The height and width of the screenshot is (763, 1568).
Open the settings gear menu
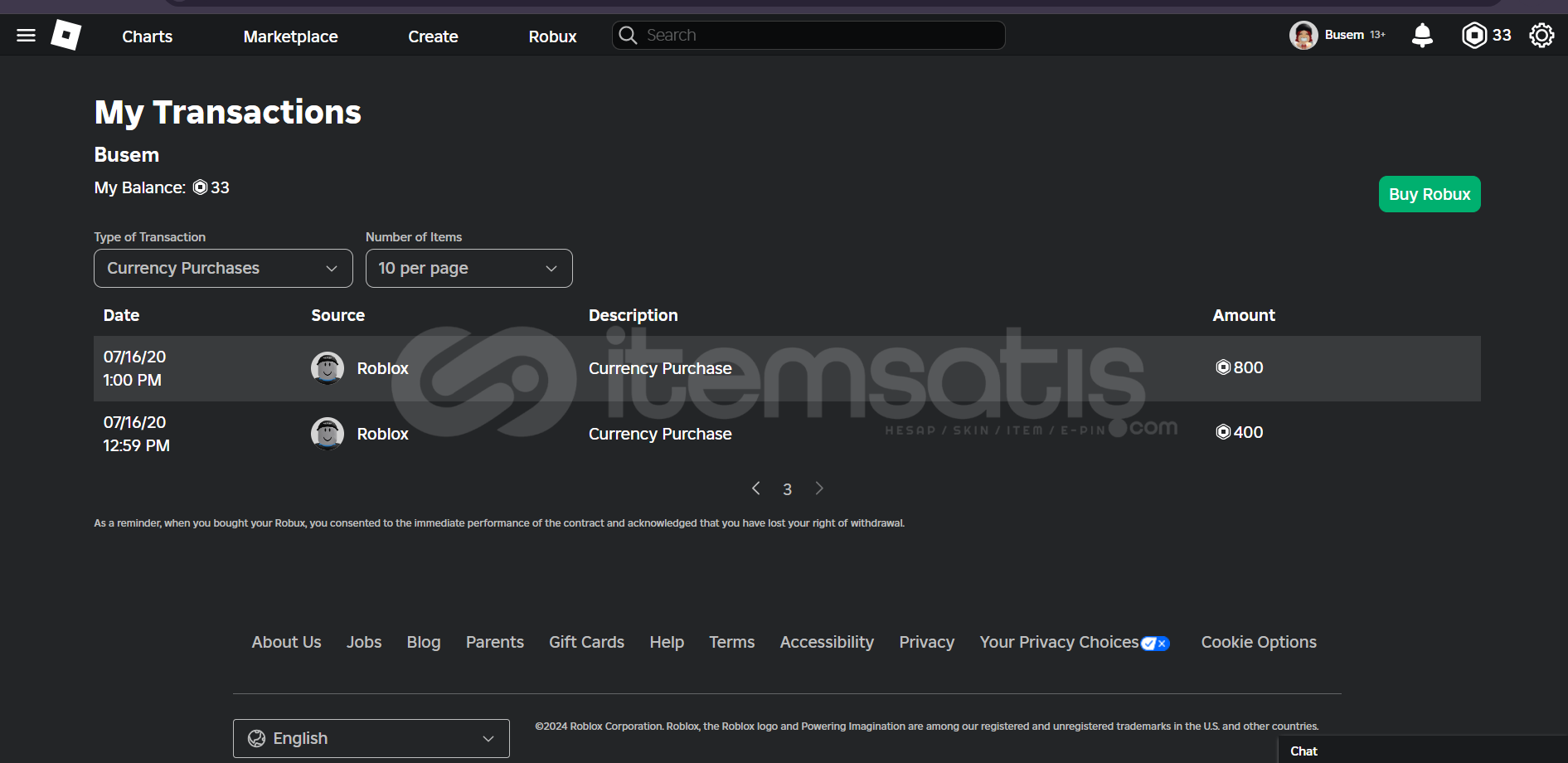click(1541, 36)
